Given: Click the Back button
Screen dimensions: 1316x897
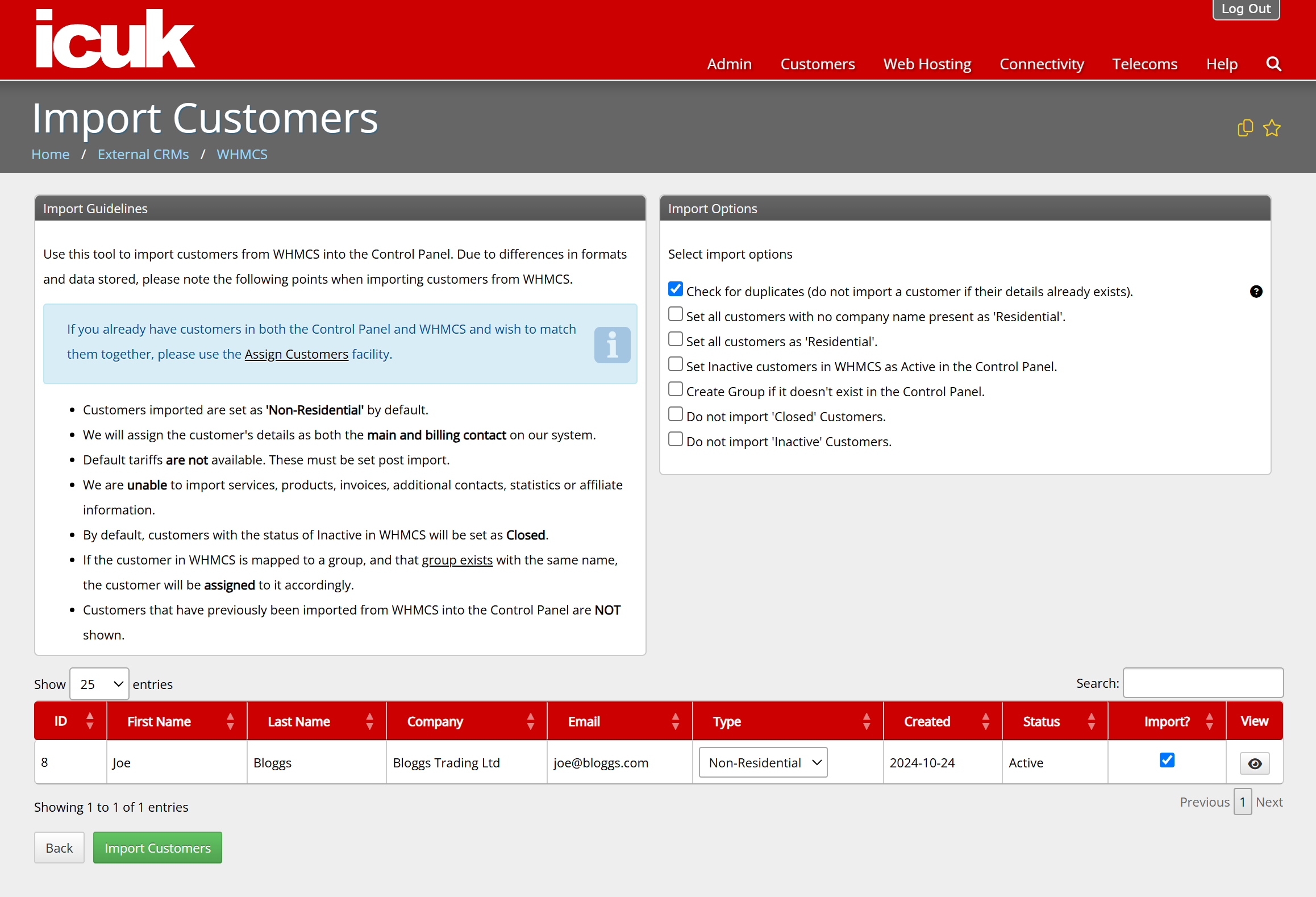Looking at the screenshot, I should coord(59,848).
